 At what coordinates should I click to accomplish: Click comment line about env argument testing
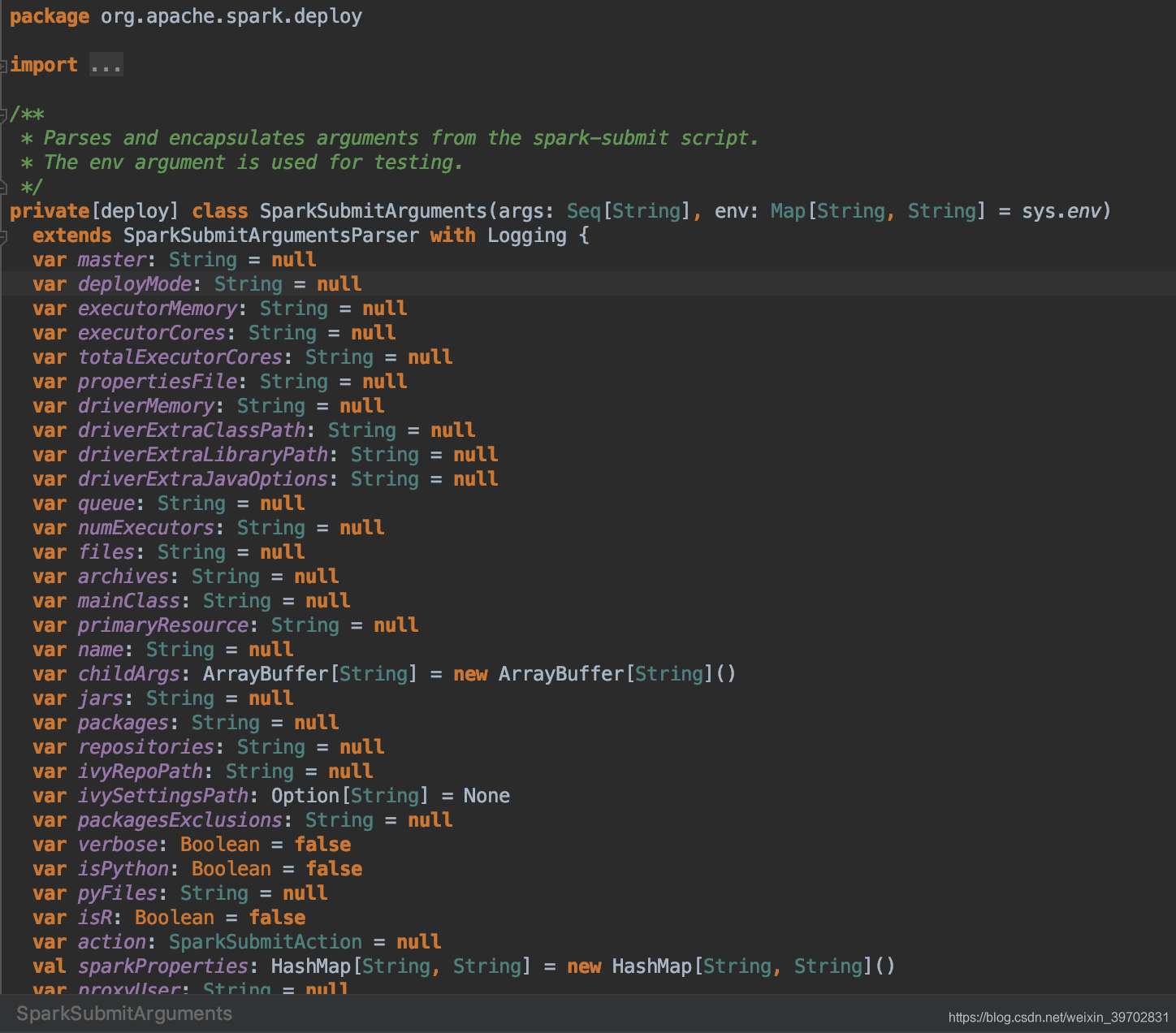point(243,162)
